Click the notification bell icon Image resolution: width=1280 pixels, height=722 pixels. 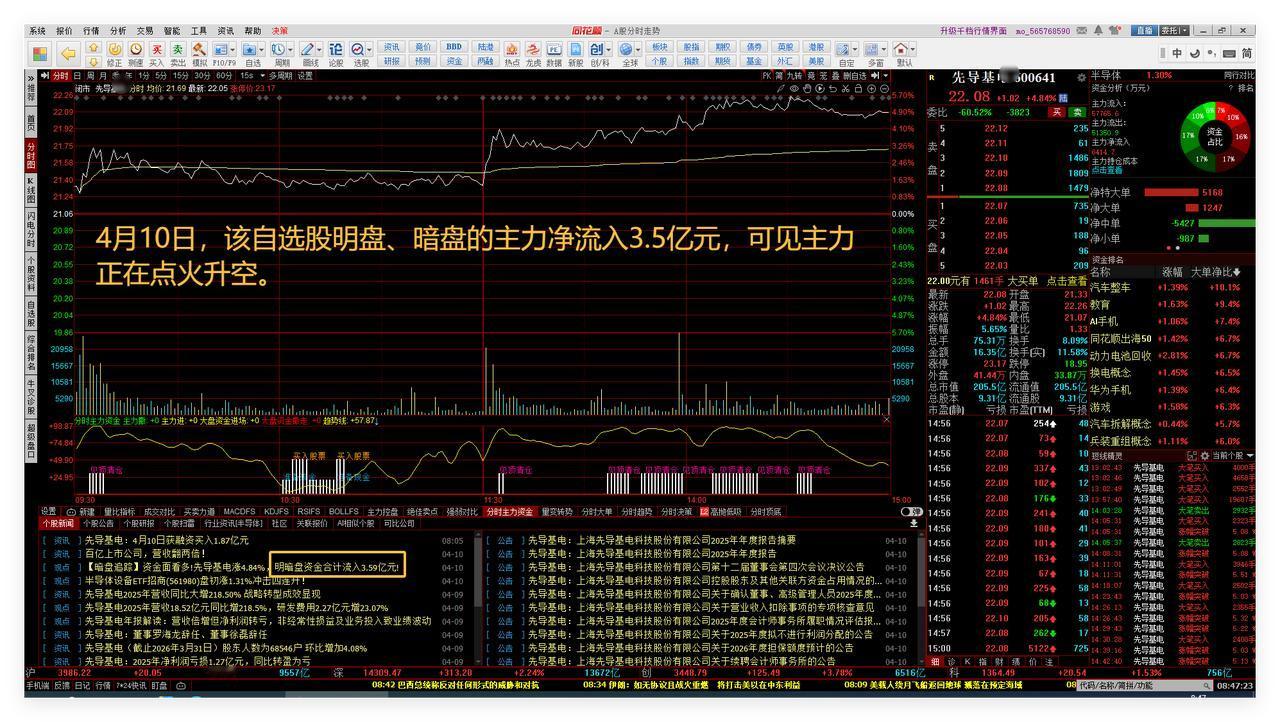[x=1098, y=31]
